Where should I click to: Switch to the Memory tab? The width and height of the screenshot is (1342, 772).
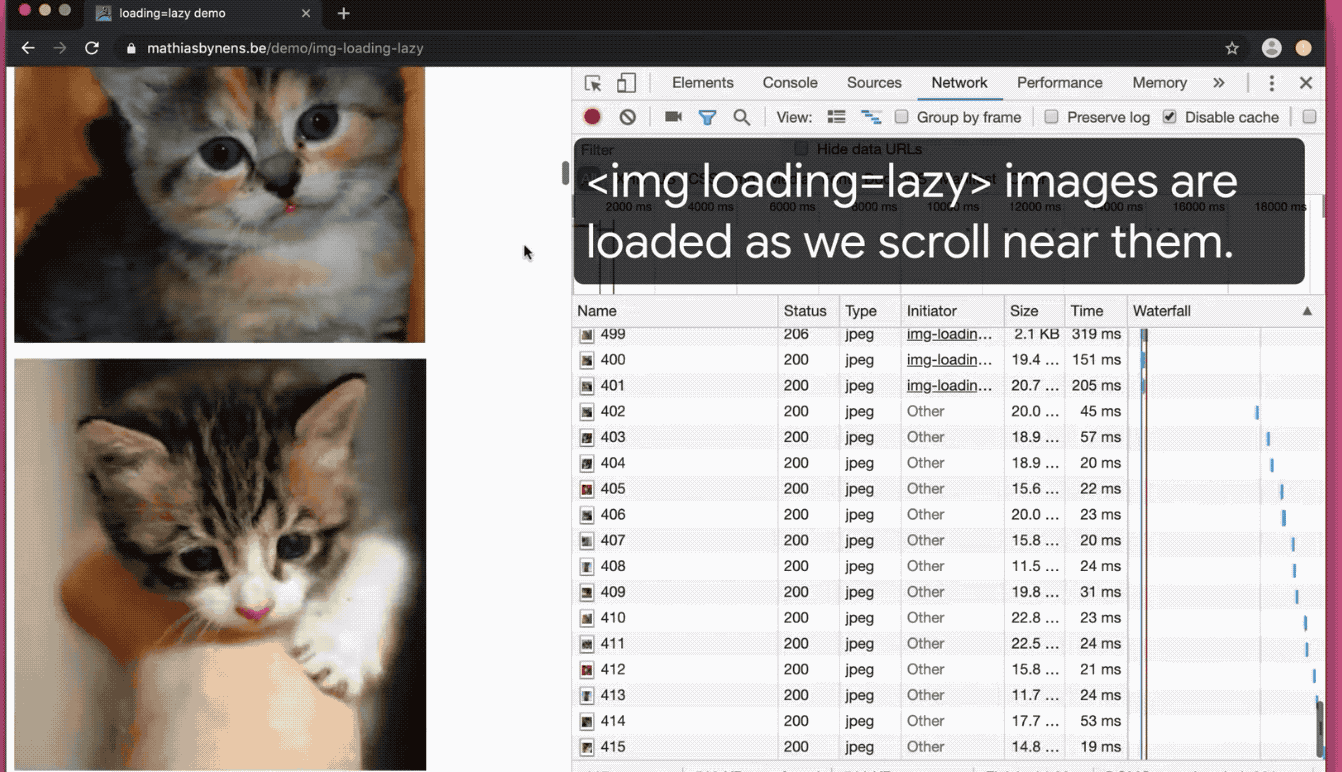pyautogui.click(x=1159, y=83)
